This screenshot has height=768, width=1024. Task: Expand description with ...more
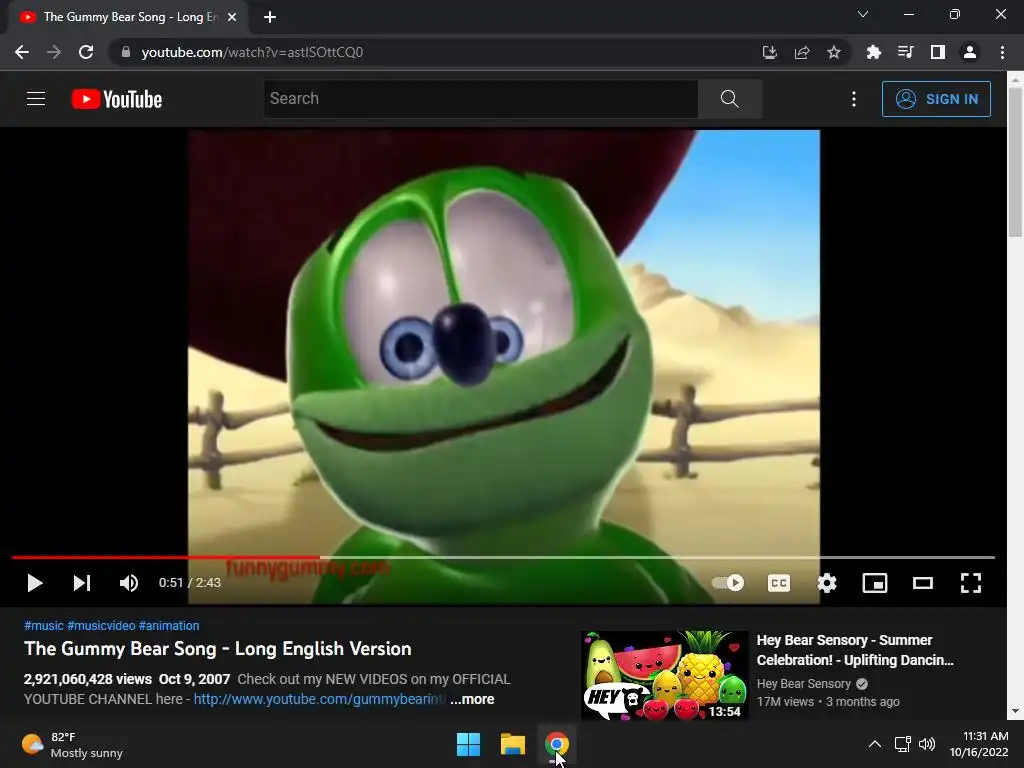coord(472,699)
